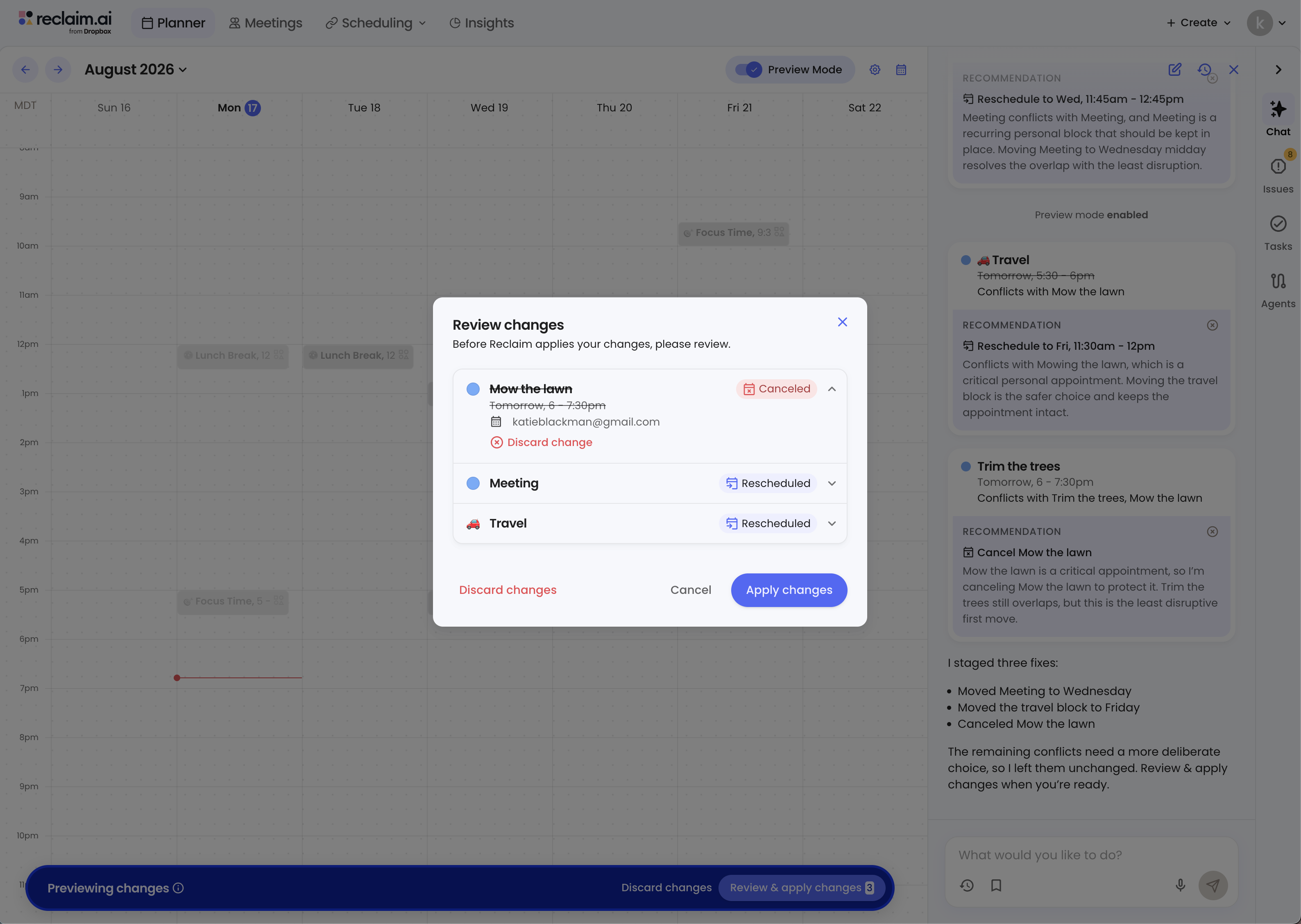Open history icon below chat input

click(x=966, y=886)
